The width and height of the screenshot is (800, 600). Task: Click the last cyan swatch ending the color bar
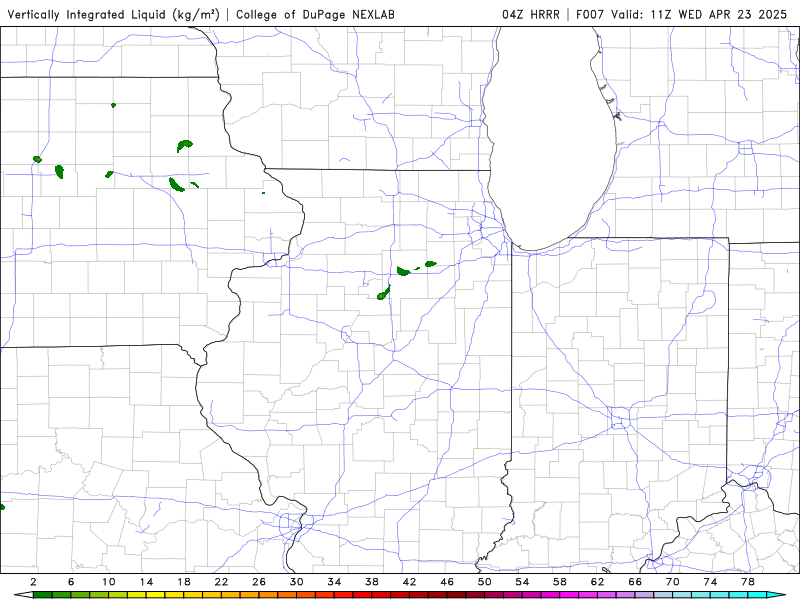(757, 595)
